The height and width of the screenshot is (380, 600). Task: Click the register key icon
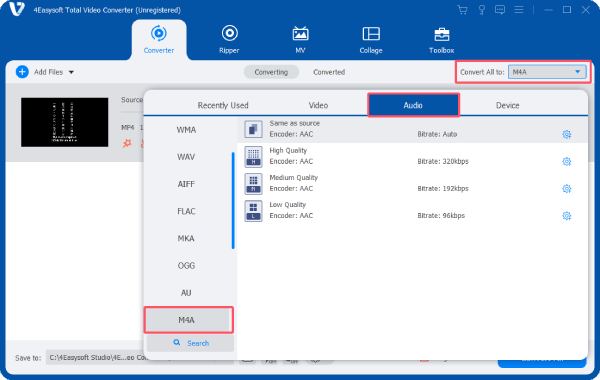coord(482,10)
